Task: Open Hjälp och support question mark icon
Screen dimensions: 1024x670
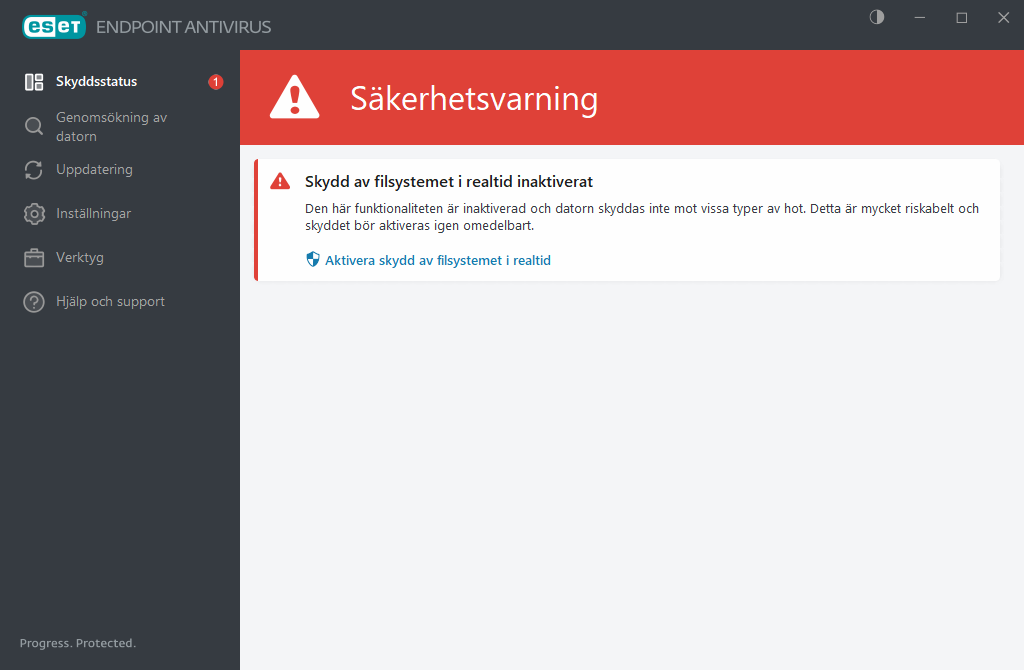Action: click(x=35, y=301)
